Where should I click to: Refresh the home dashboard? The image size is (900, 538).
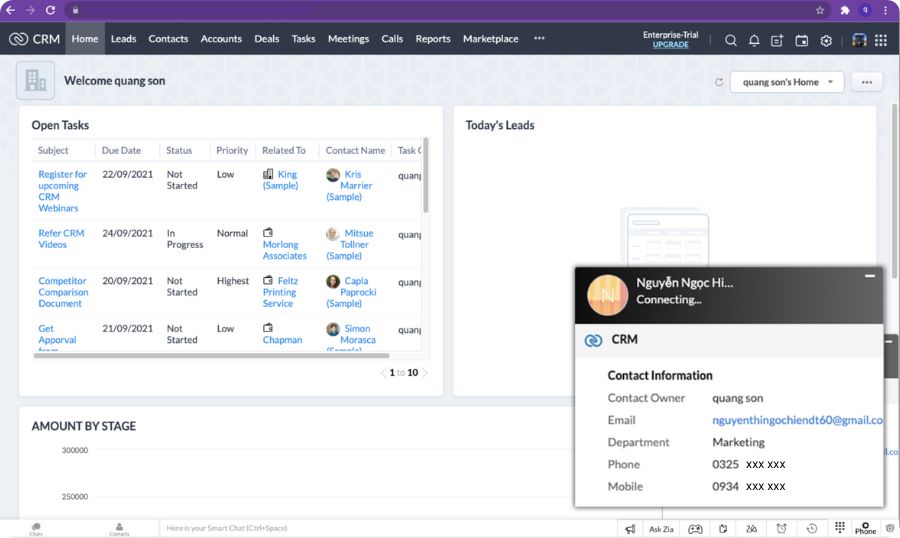coord(718,82)
